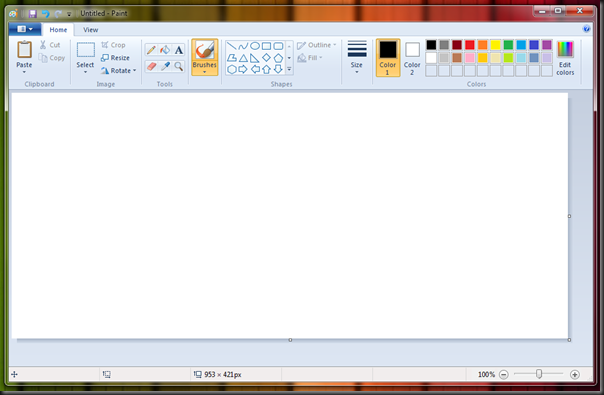Expand the Rotate dropdown menu

(134, 71)
